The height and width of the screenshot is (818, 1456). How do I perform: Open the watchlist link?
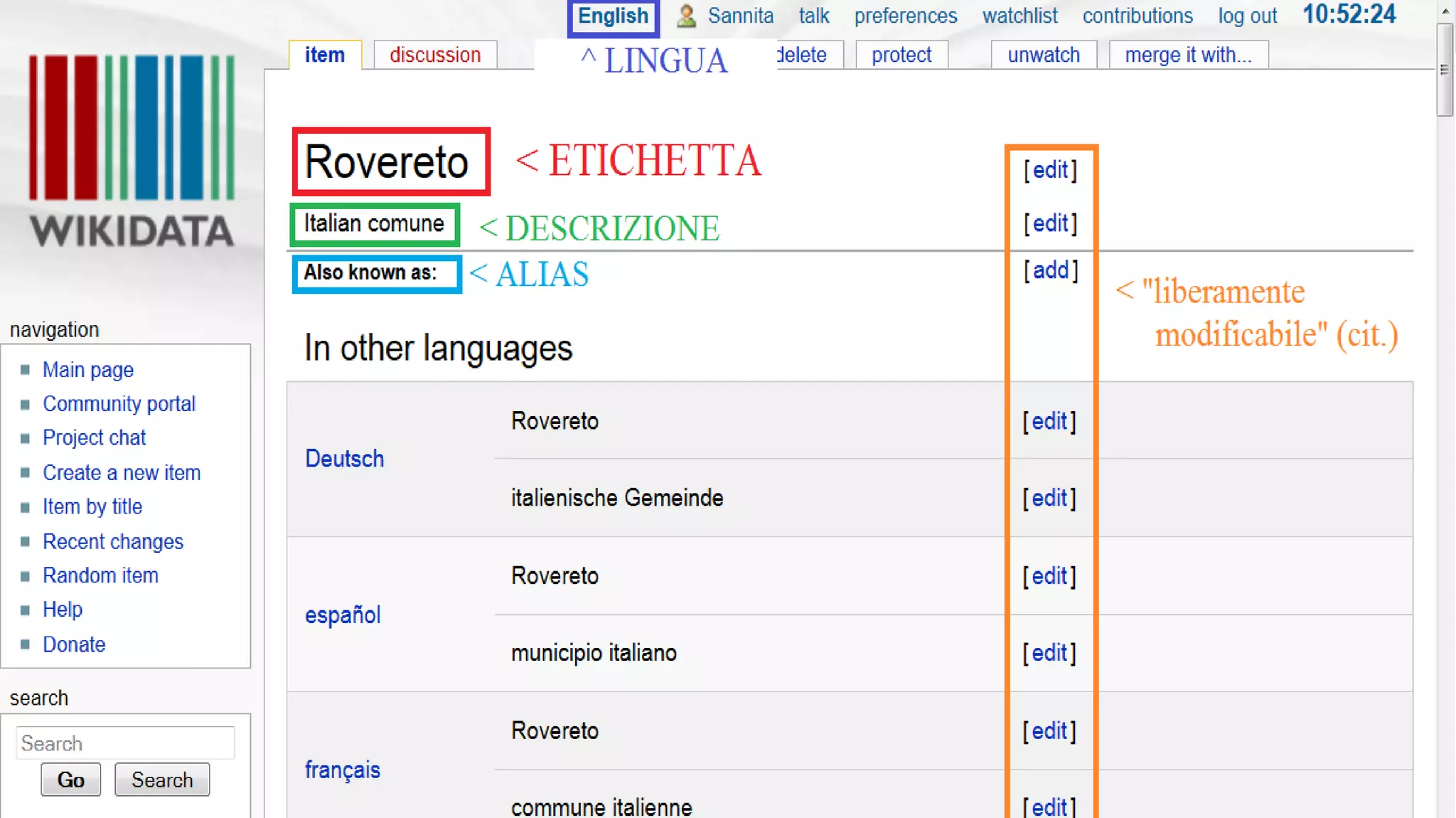coord(1019,16)
